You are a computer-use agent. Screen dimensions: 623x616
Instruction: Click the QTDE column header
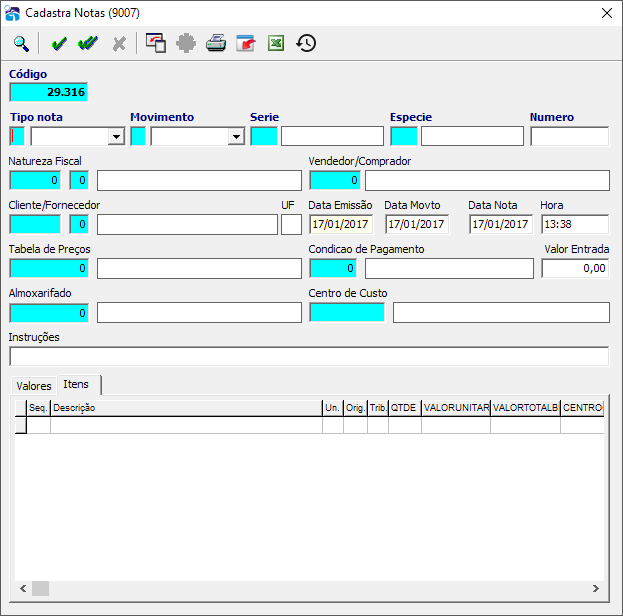point(405,408)
